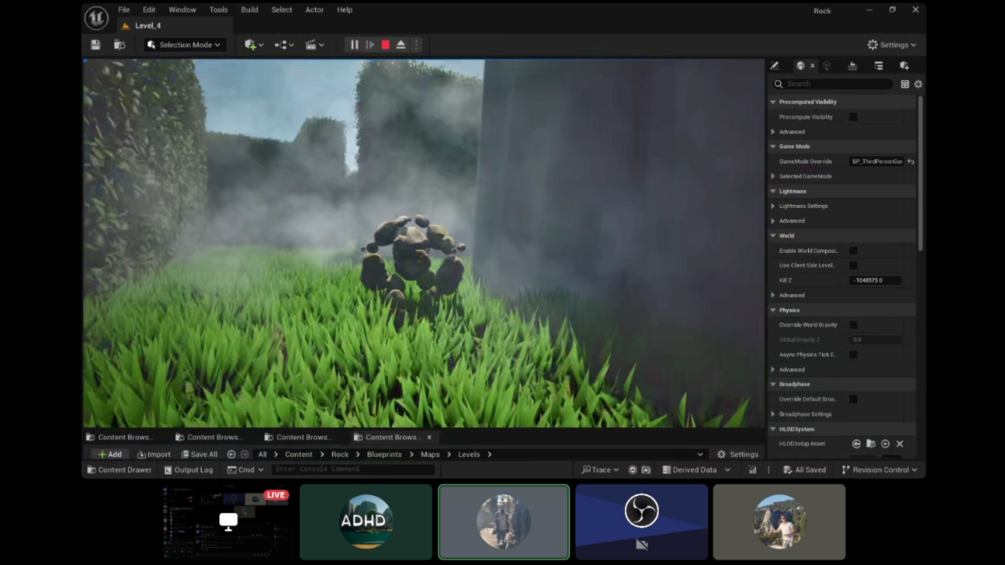Collapse the Precomputed Visibility section
Viewport: 1005px width, 565px height.
tap(773, 102)
